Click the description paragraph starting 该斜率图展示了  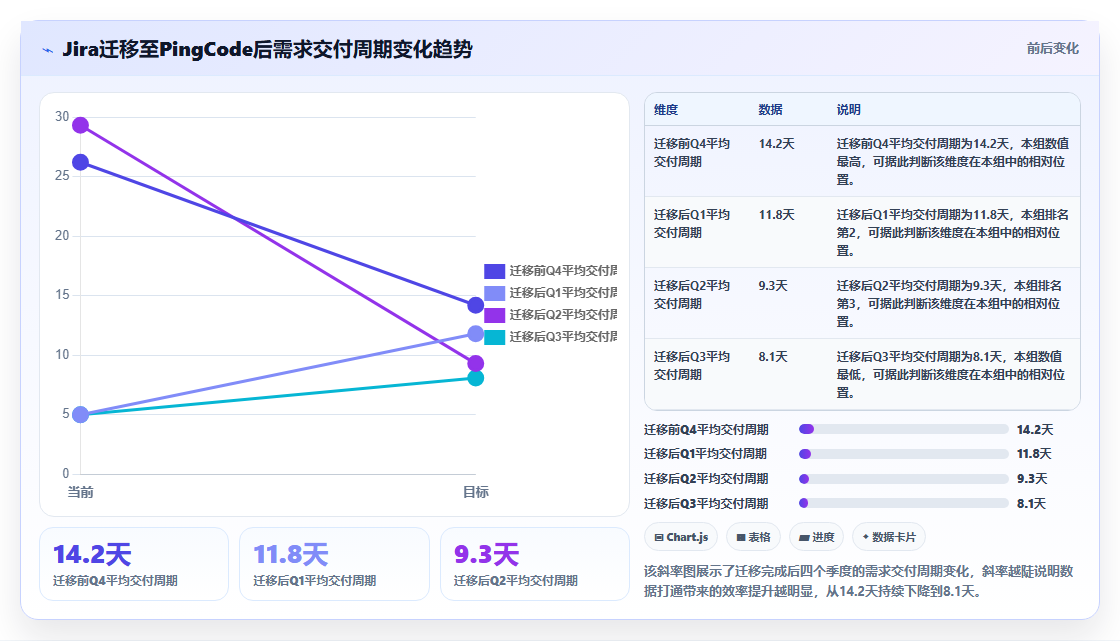(x=859, y=581)
